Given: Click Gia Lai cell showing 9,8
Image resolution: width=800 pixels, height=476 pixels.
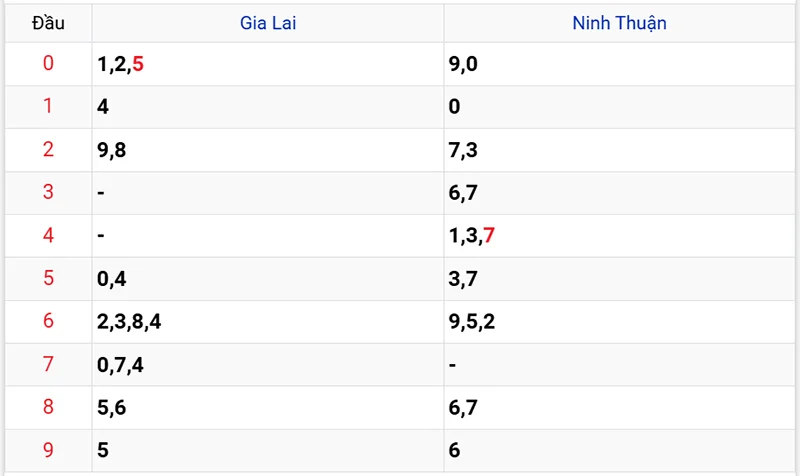Looking at the screenshot, I should pos(112,151).
